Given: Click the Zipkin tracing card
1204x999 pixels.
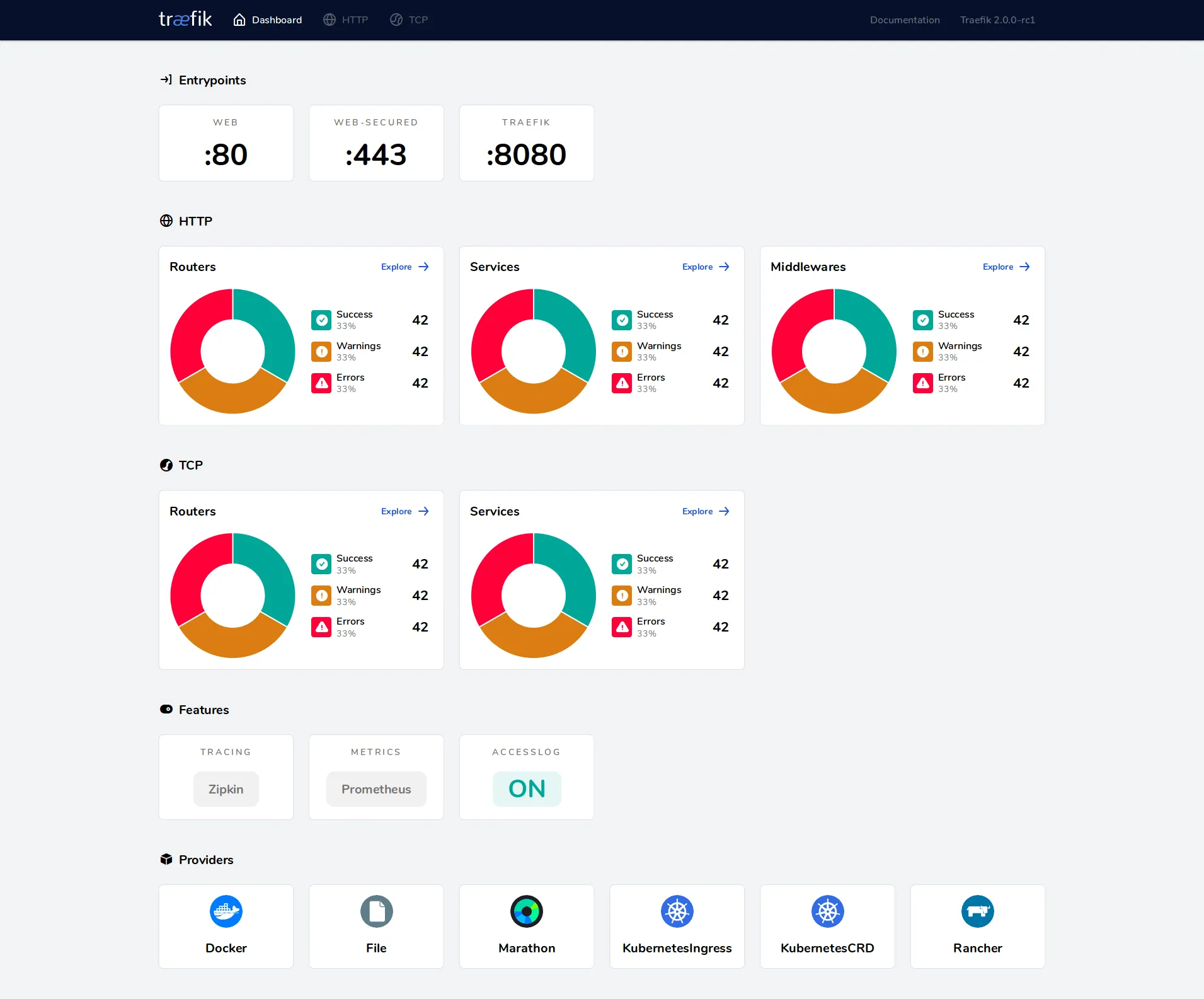Looking at the screenshot, I should [226, 788].
